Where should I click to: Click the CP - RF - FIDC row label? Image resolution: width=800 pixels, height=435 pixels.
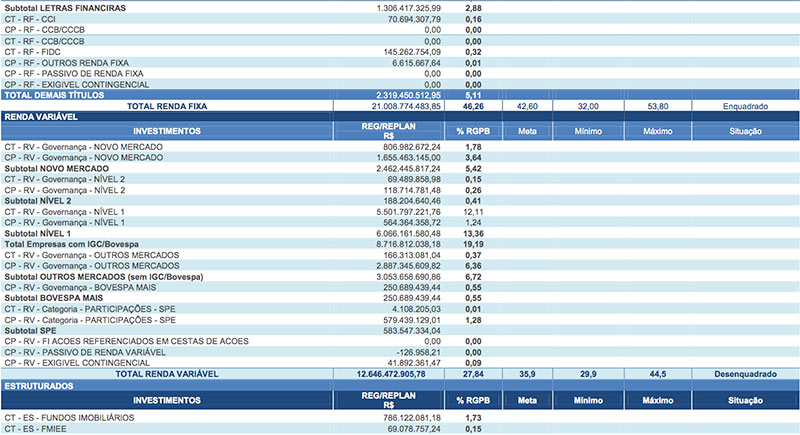coord(37,52)
